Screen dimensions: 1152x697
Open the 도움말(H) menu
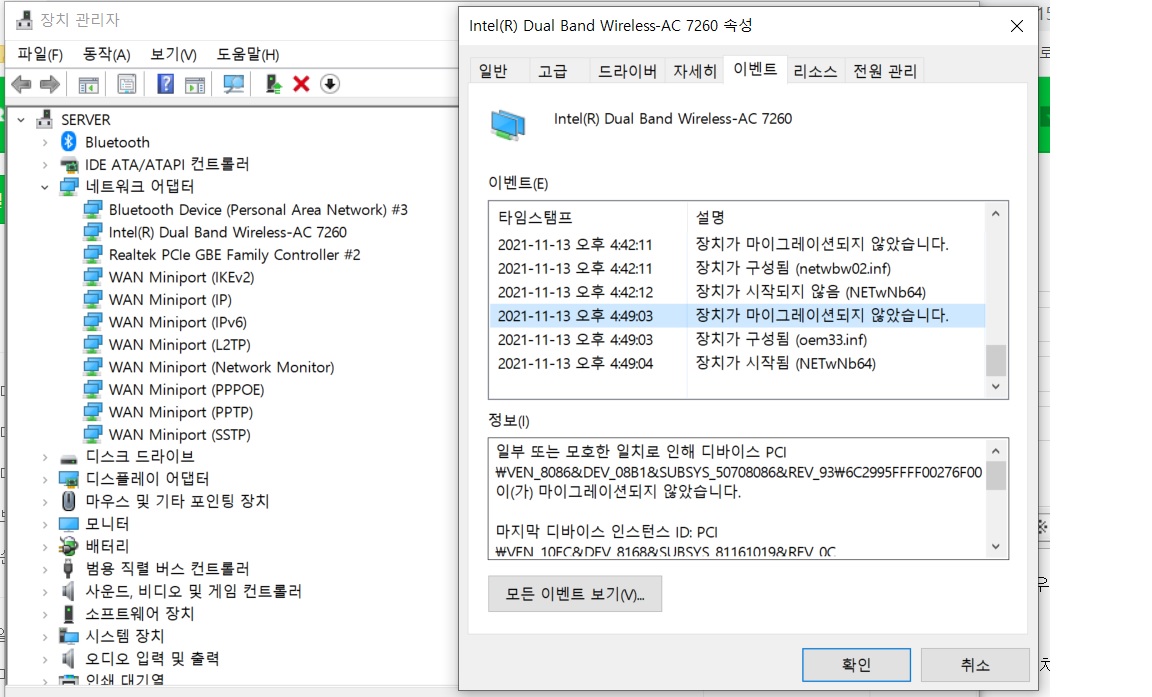(x=248, y=54)
